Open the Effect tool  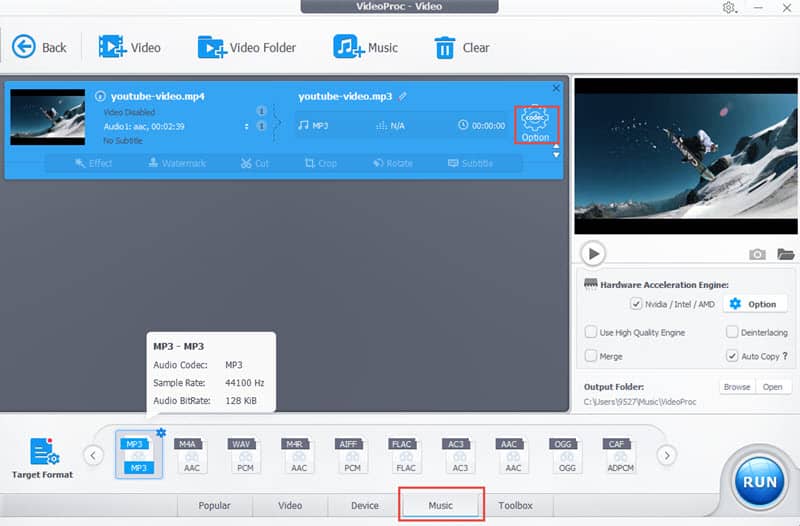coord(93,163)
